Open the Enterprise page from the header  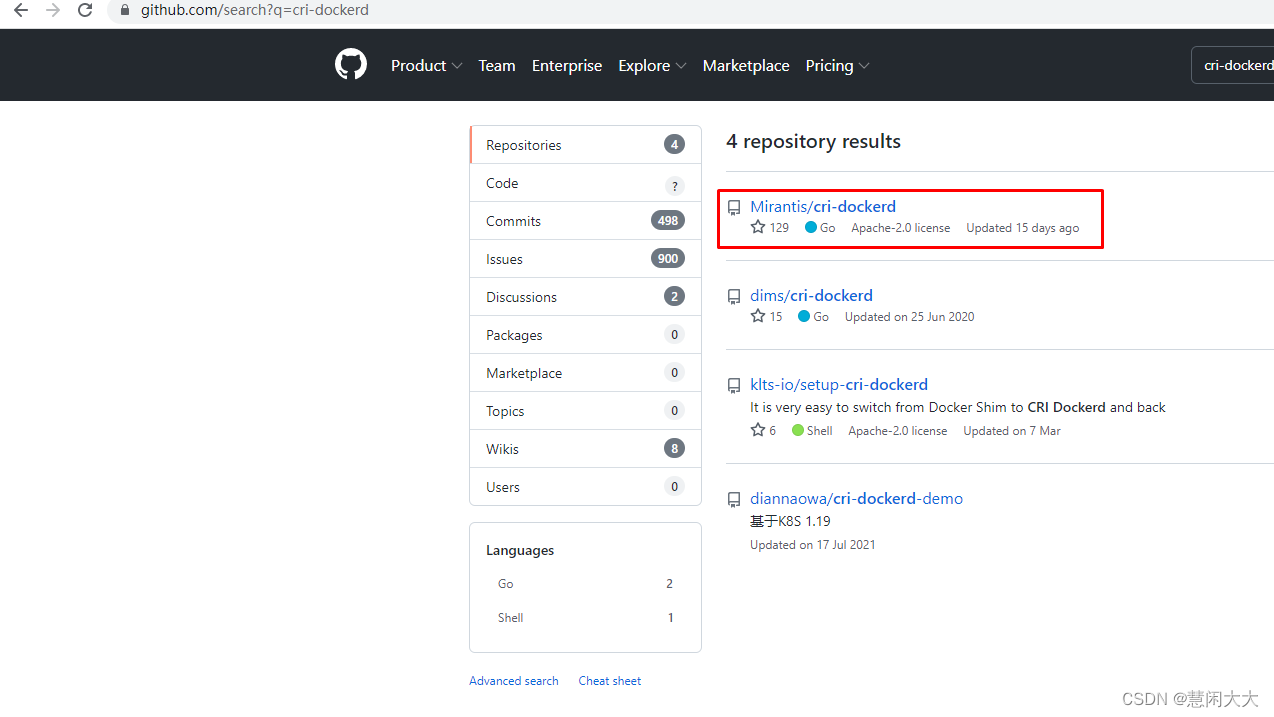[x=567, y=65]
